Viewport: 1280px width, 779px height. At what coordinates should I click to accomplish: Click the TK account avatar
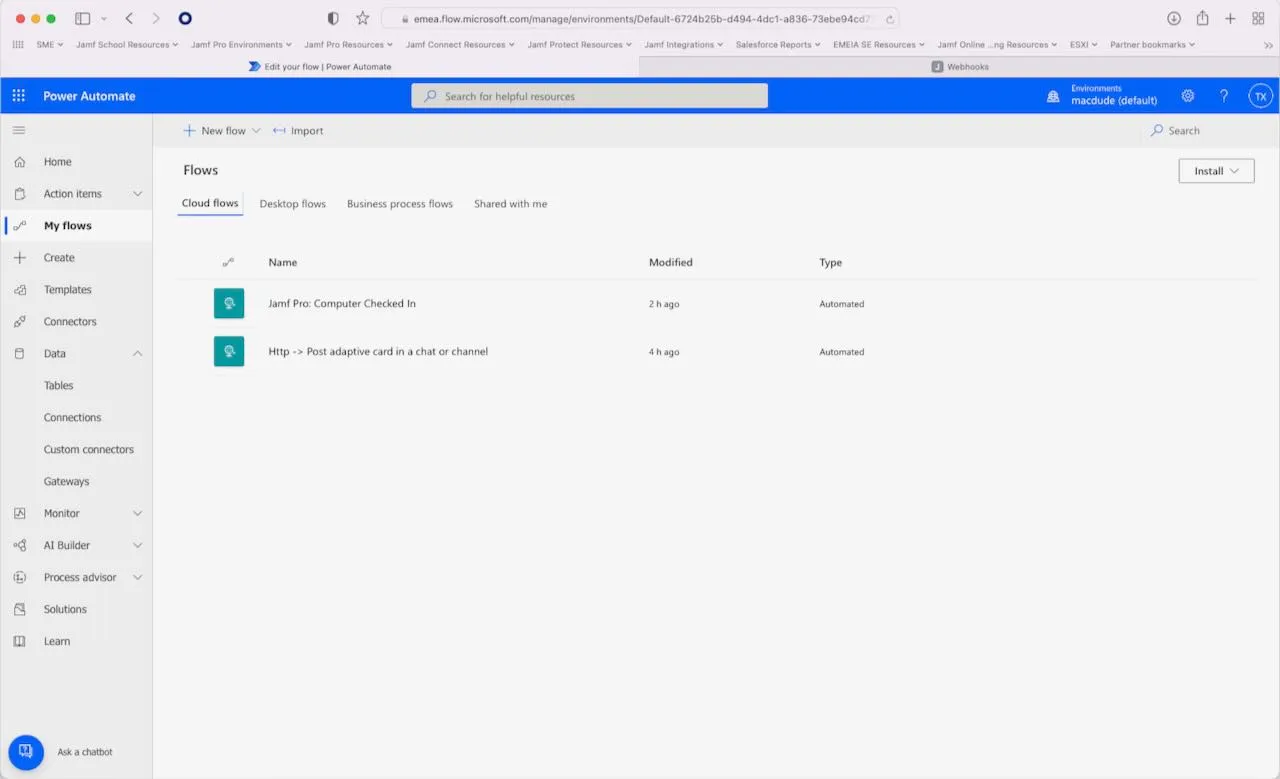[x=1260, y=95]
